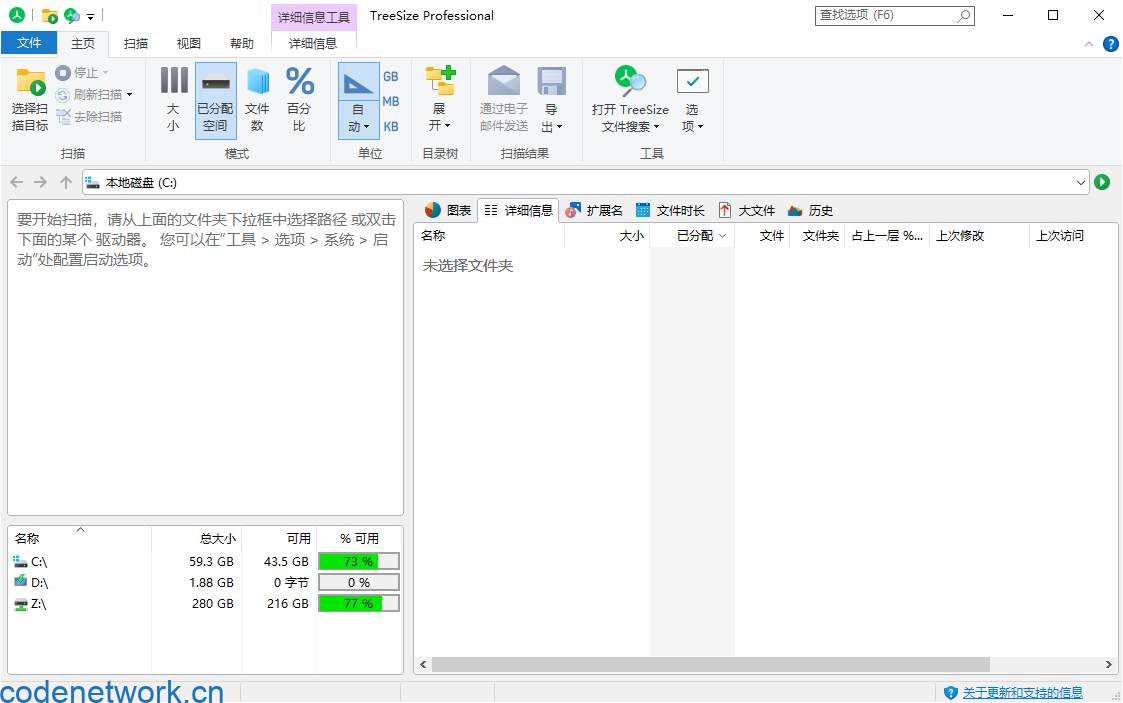
Task: Switch to size mode icon
Action: pyautogui.click(x=173, y=81)
